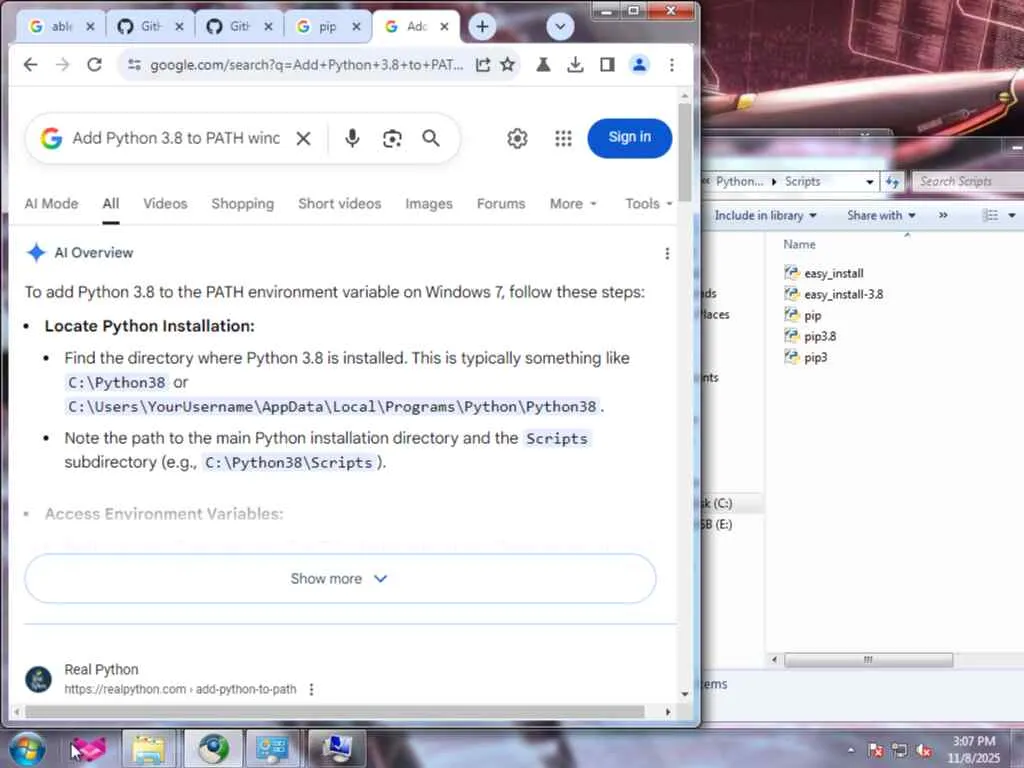Open Windows Explorer taskbar icon
This screenshot has height=768, width=1024.
tap(148, 749)
